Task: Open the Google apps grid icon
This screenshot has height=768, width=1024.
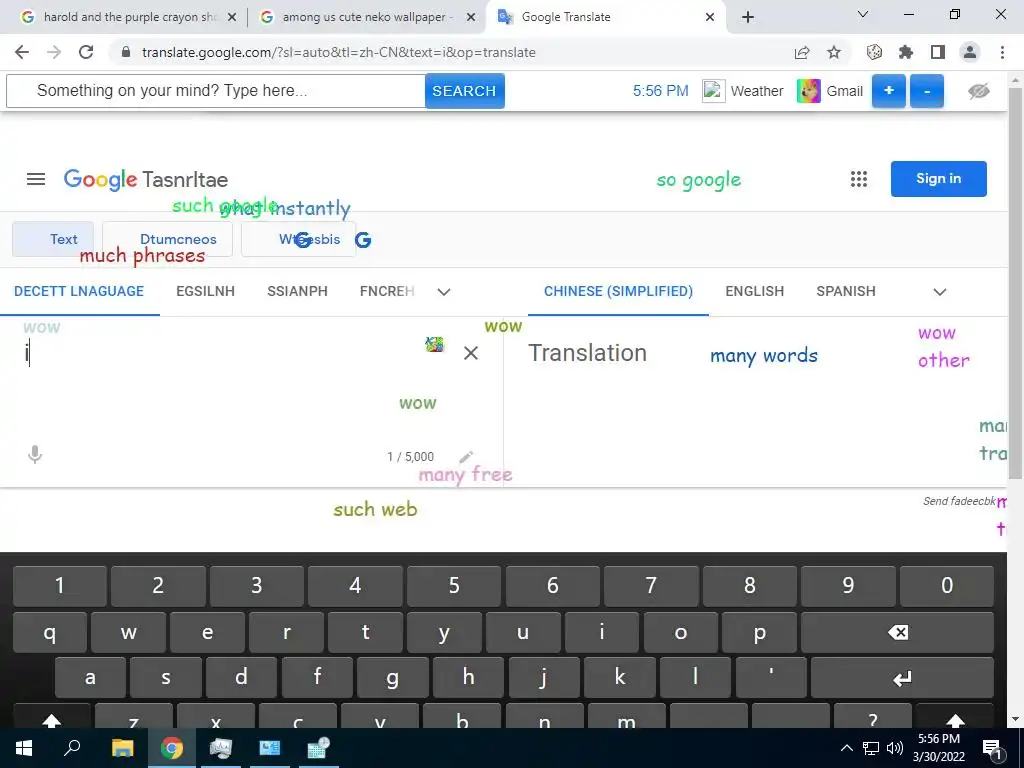Action: (x=859, y=179)
